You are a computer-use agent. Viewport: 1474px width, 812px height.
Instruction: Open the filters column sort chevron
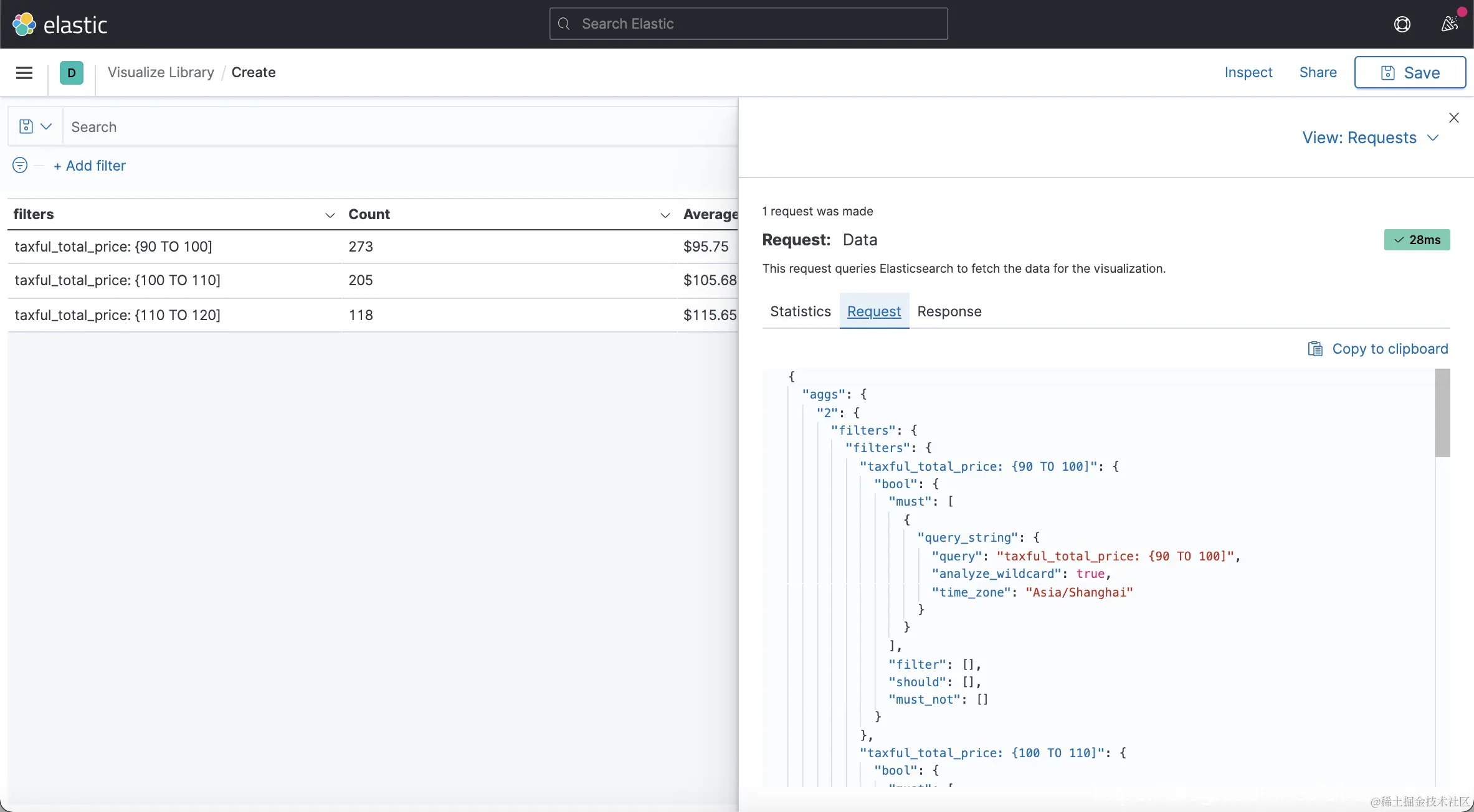(330, 215)
